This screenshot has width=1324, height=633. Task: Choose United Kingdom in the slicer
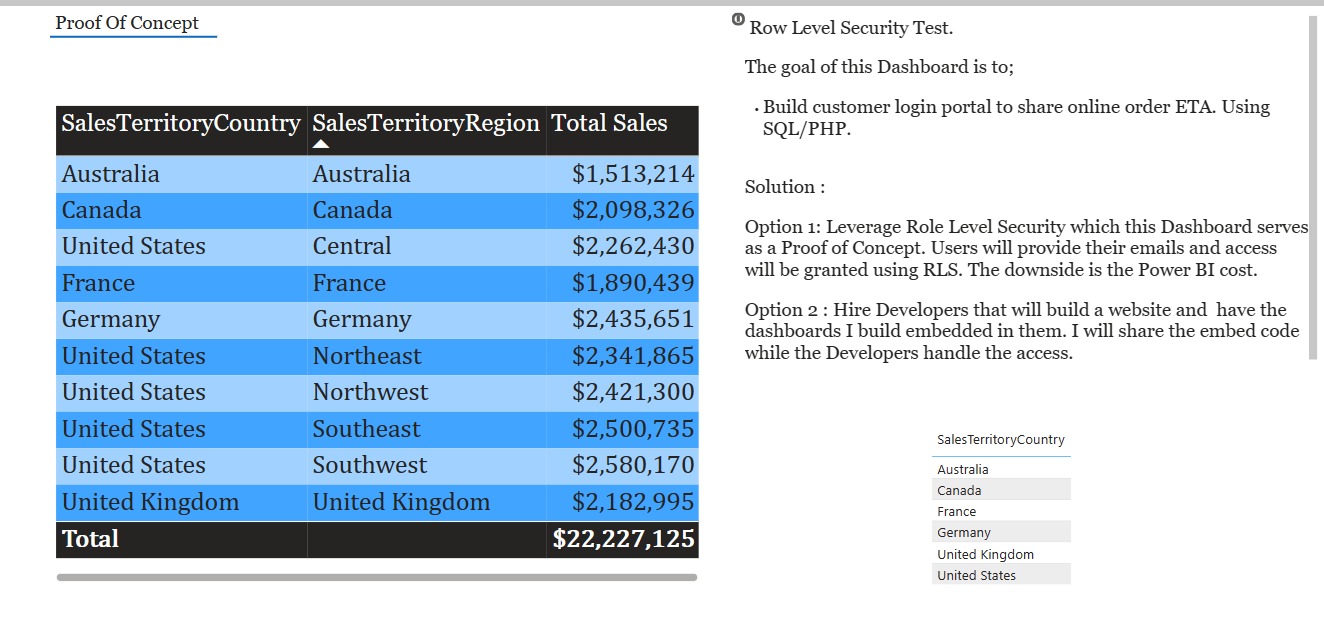(985, 554)
